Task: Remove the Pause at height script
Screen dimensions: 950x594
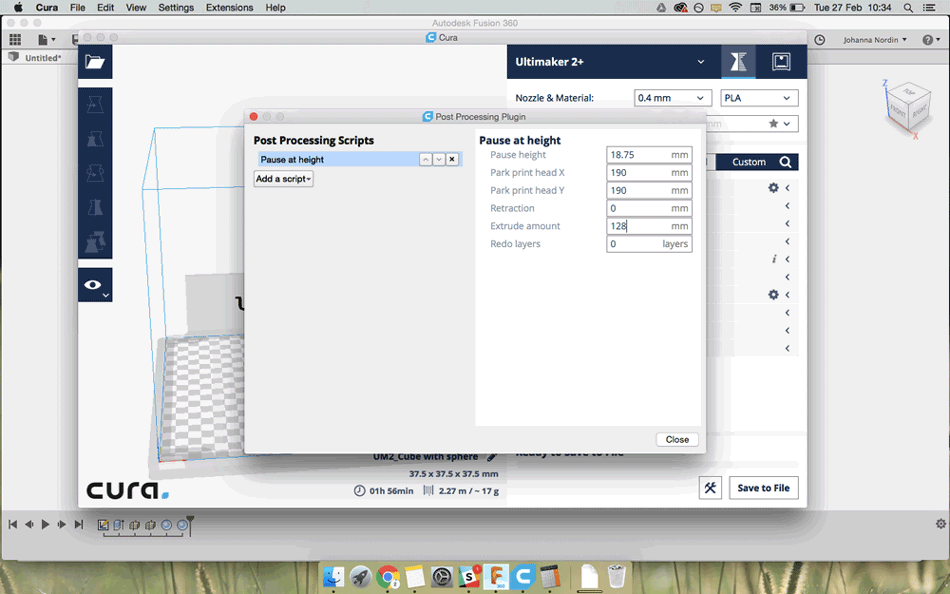Action: [452, 159]
